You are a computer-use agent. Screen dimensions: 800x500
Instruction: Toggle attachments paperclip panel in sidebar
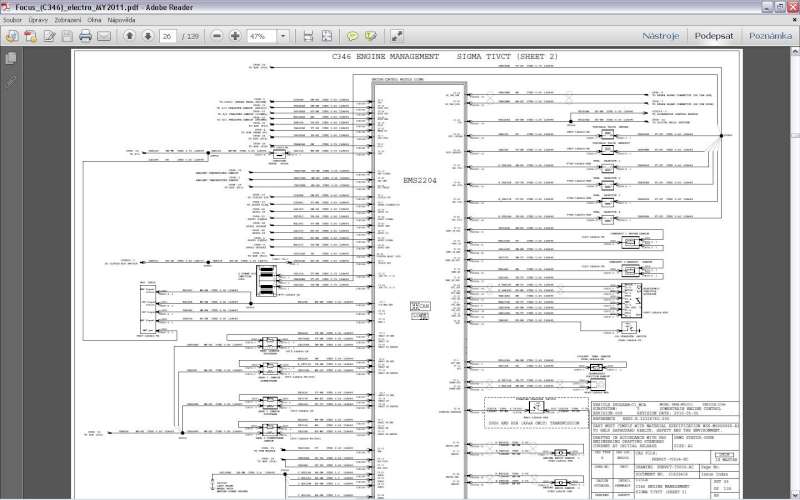pos(11,80)
